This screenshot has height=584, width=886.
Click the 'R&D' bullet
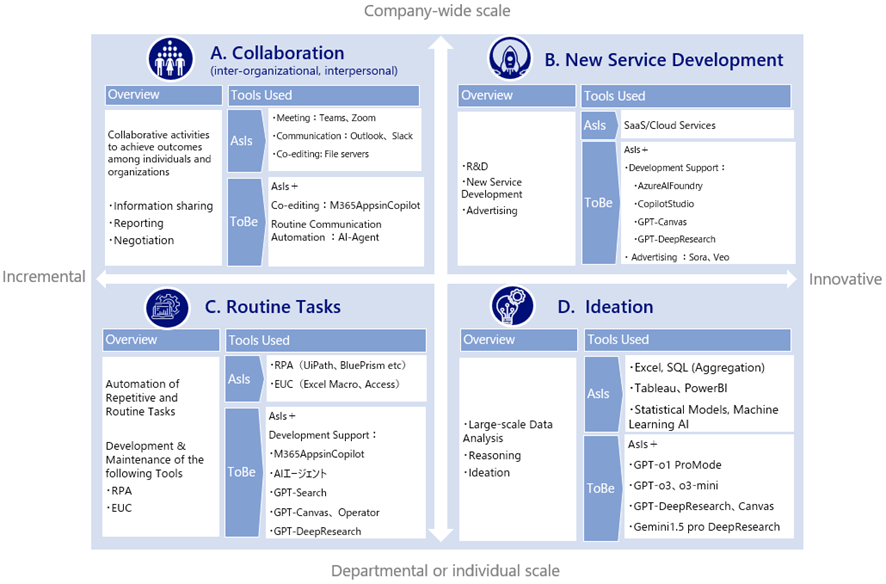(475, 167)
